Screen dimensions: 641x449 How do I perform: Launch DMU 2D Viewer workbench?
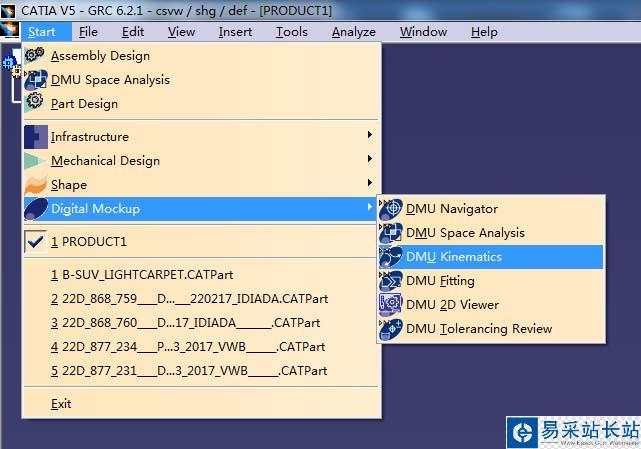coord(491,305)
